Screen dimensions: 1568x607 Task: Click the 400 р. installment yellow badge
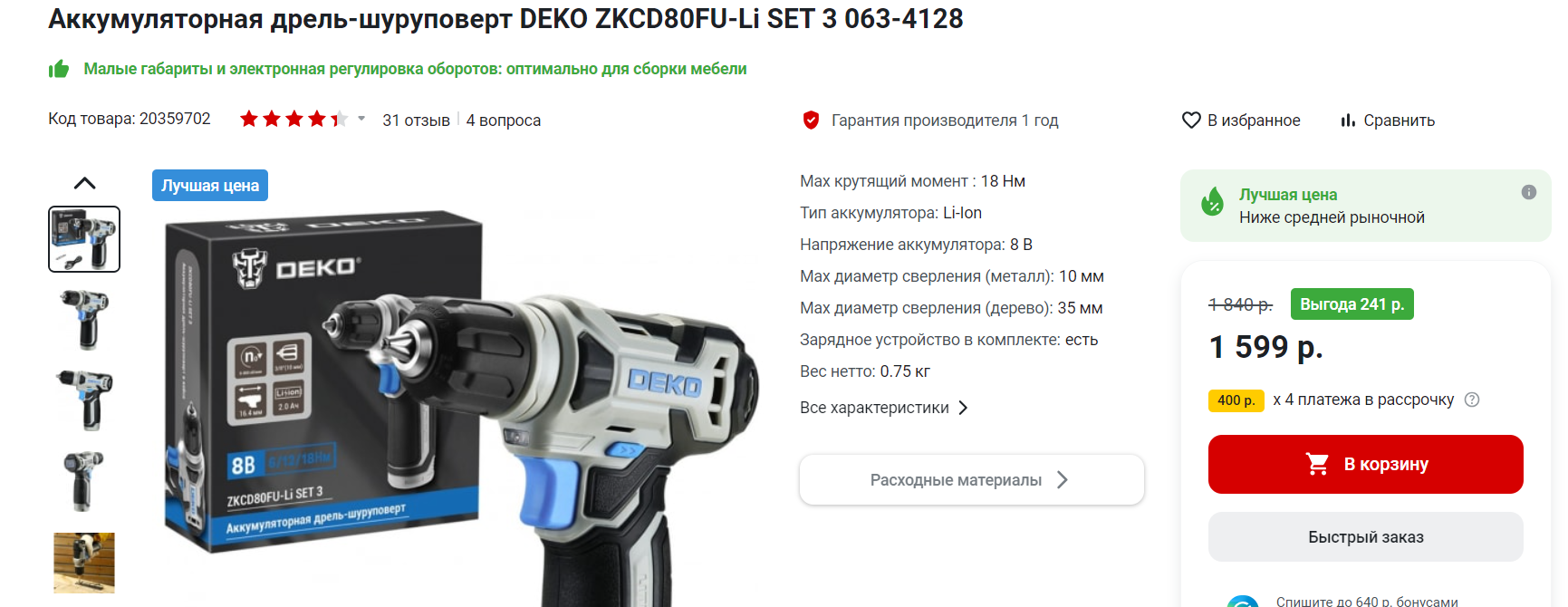point(1236,400)
